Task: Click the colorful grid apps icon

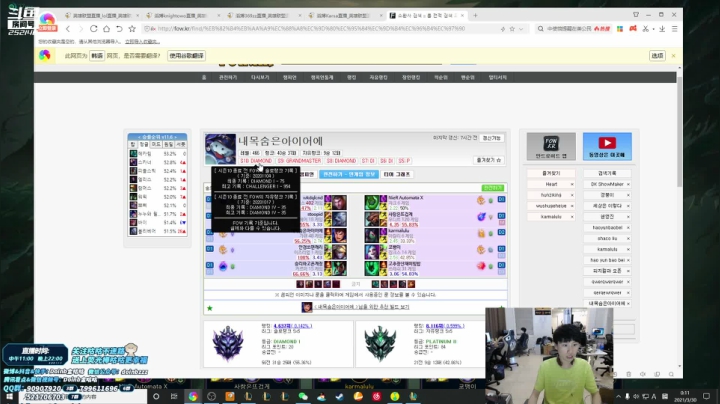Action: 620,29
